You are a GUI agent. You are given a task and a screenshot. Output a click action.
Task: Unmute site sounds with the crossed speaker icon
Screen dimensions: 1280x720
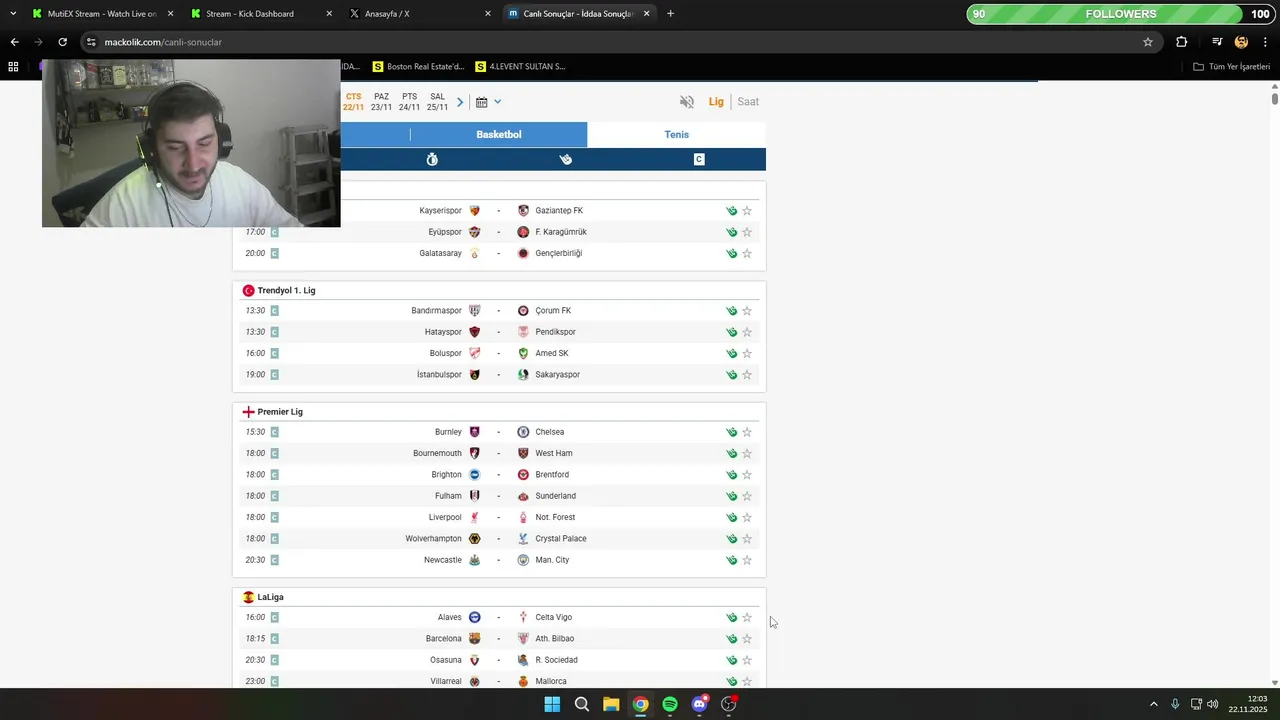[x=687, y=102]
